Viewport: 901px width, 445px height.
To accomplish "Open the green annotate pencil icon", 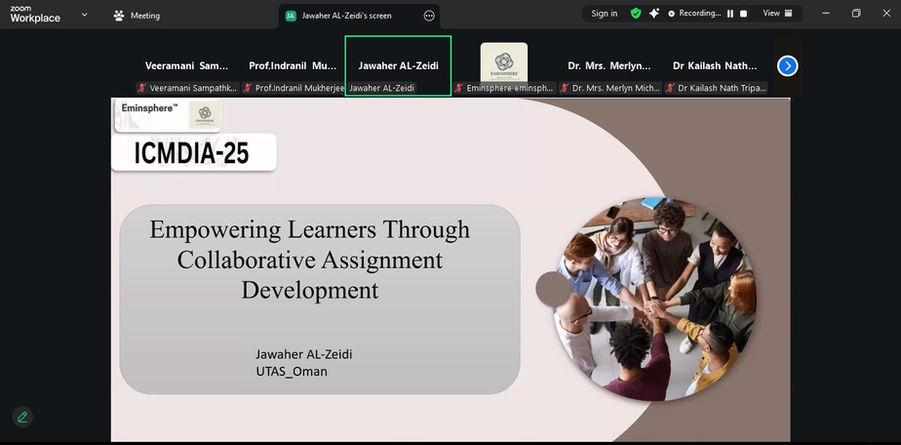I will click(22, 417).
